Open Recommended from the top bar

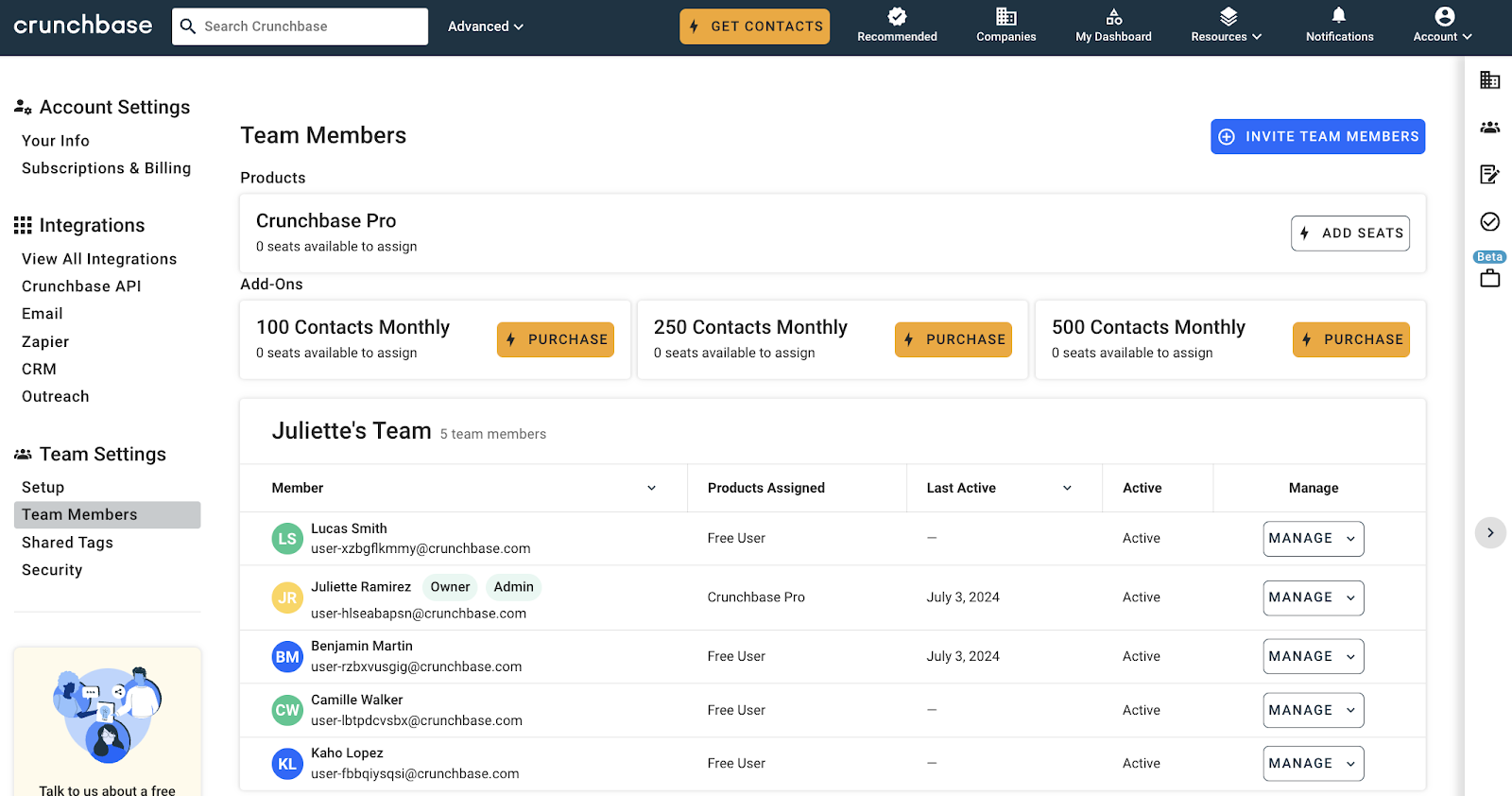(x=897, y=26)
